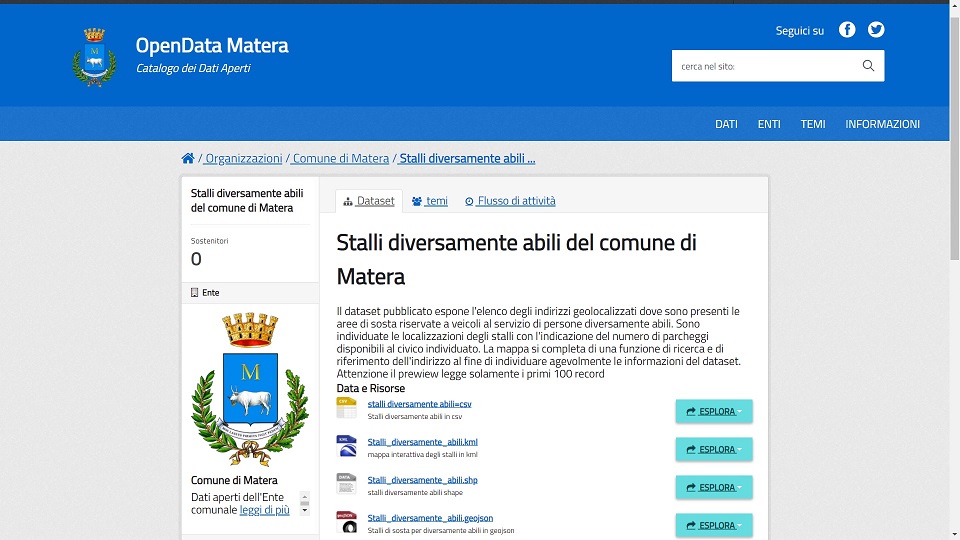Click 'Data e Risorse' heading

pyautogui.click(x=370, y=388)
